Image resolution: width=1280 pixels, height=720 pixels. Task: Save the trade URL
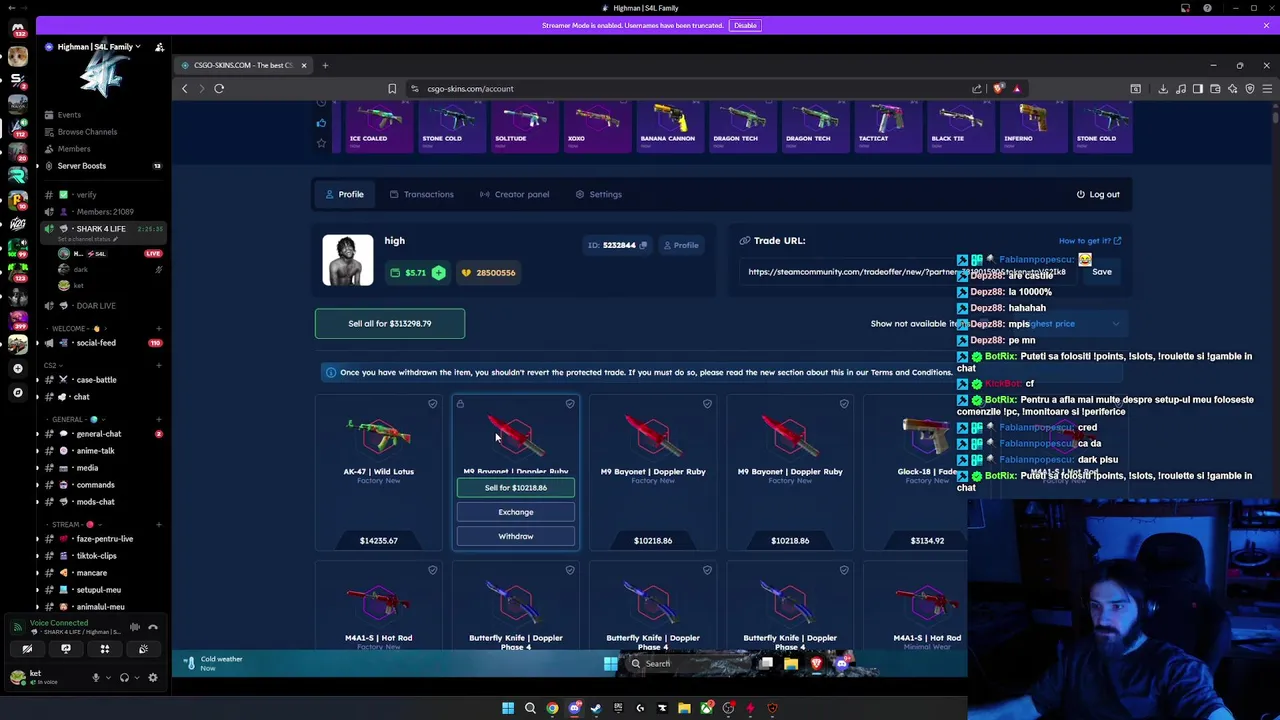tap(1101, 272)
